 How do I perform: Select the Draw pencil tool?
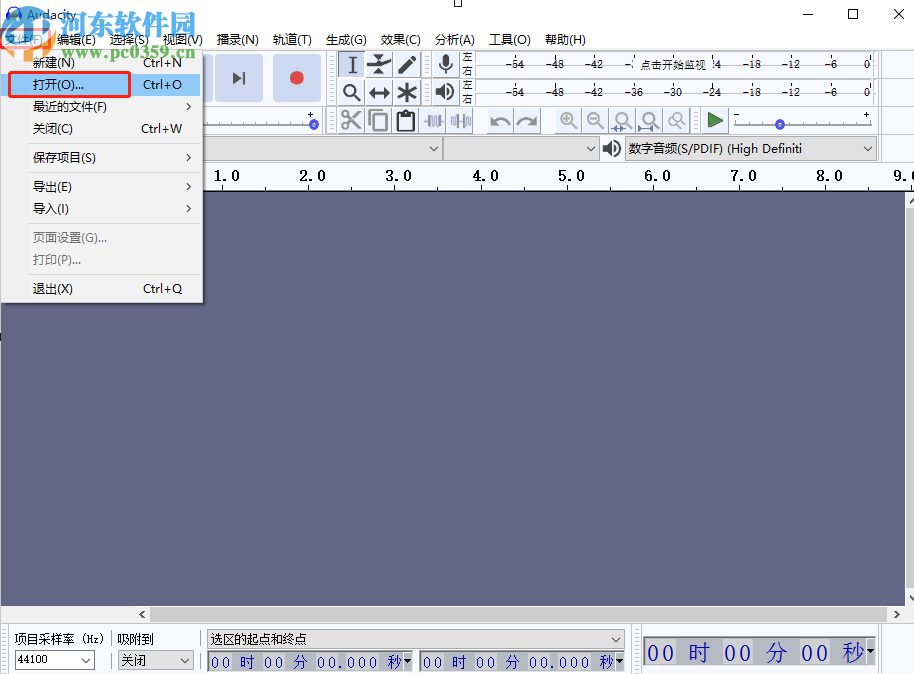(407, 65)
